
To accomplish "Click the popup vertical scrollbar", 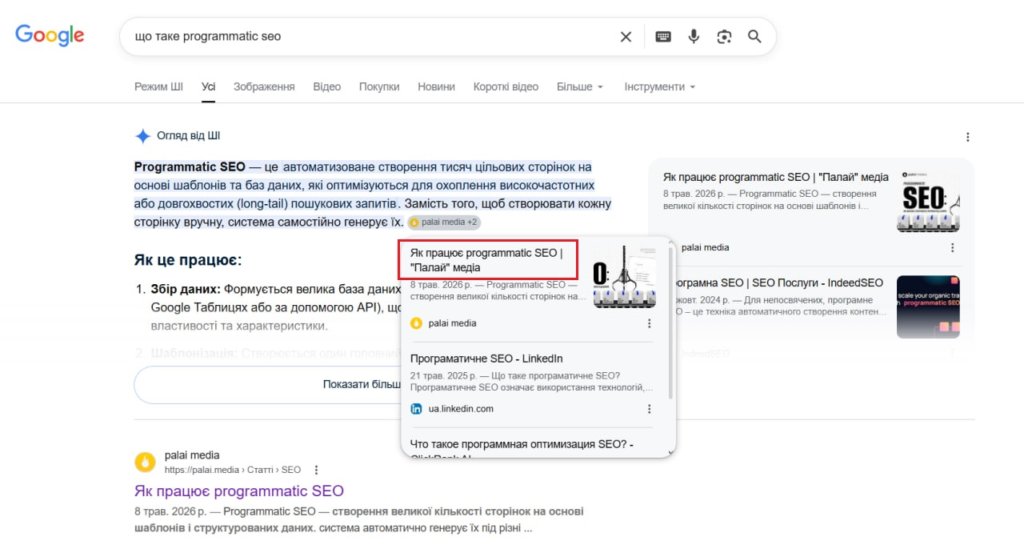I will 670,323.
